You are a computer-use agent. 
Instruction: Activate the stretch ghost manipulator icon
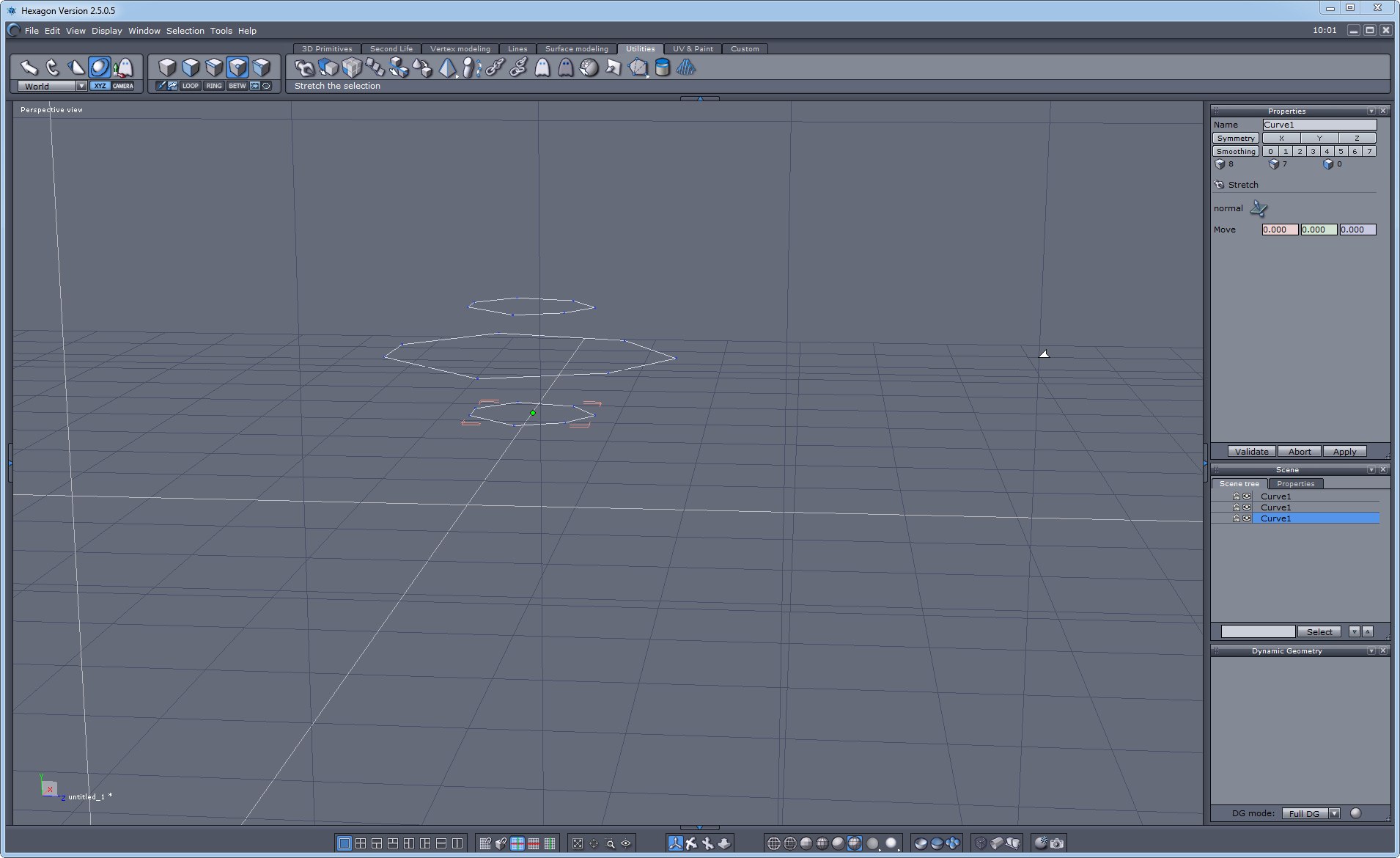coord(123,67)
